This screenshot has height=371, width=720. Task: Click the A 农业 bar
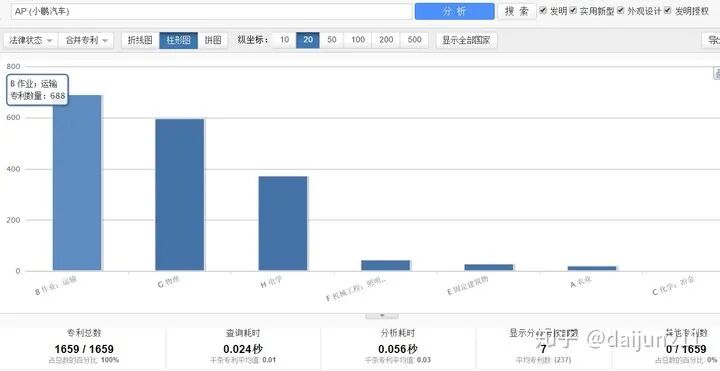591,268
